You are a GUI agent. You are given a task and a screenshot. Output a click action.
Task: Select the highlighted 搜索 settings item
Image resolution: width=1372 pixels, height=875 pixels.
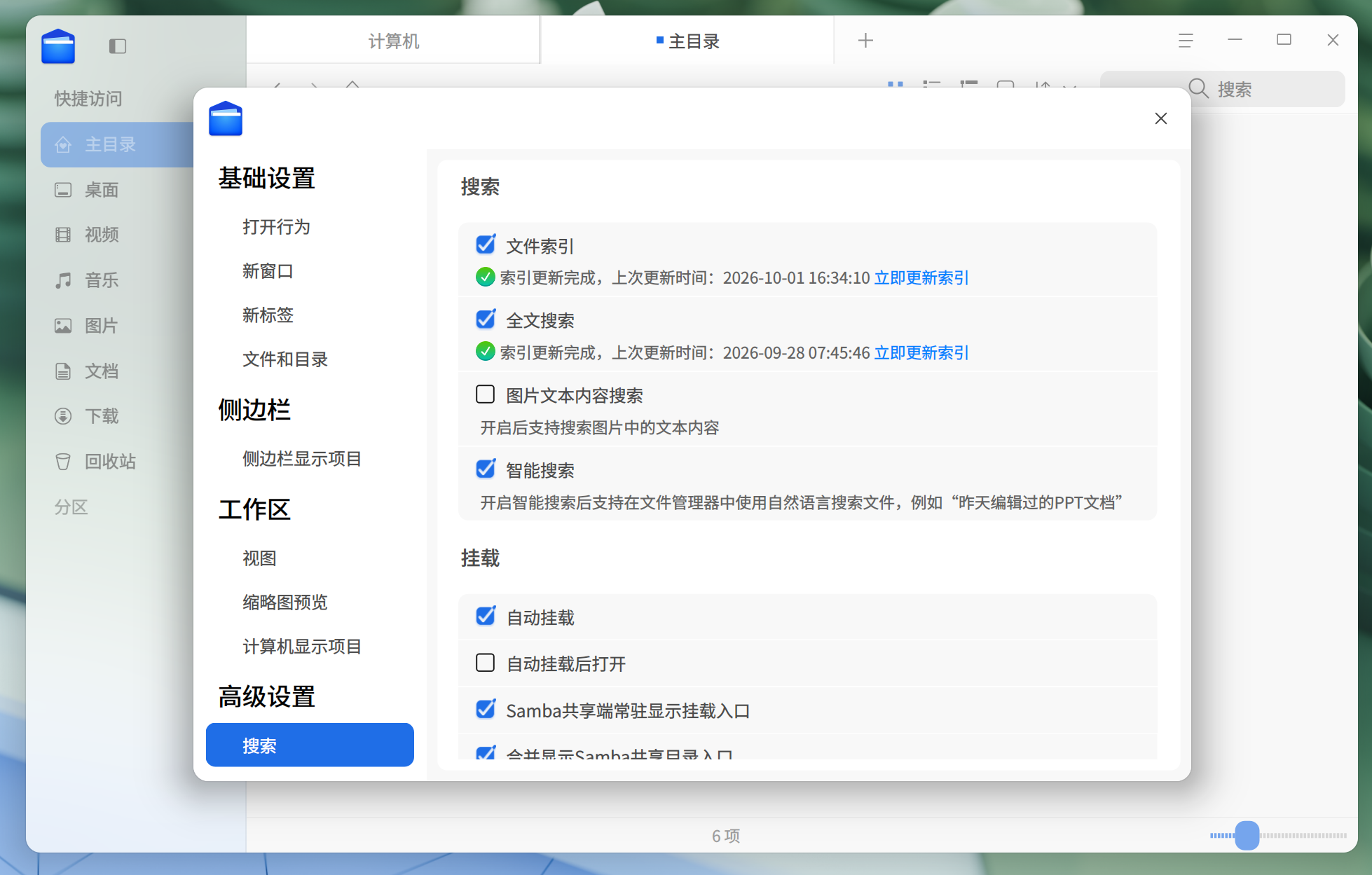click(x=310, y=745)
